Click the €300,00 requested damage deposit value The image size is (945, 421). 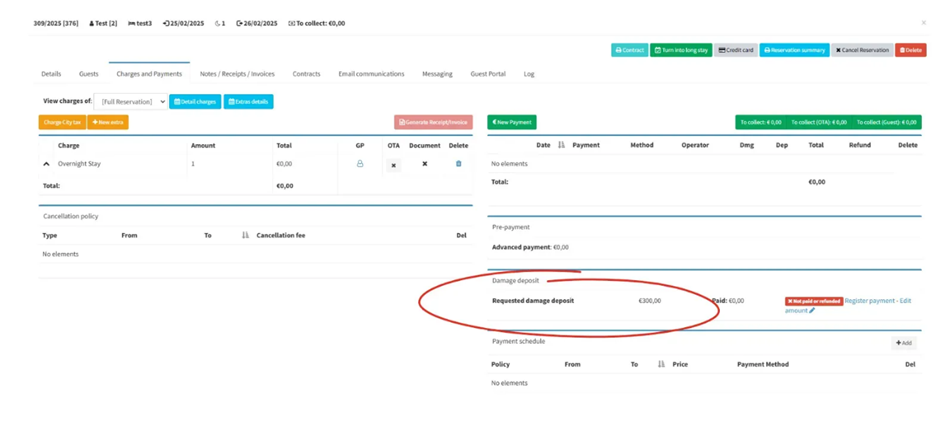coord(650,301)
